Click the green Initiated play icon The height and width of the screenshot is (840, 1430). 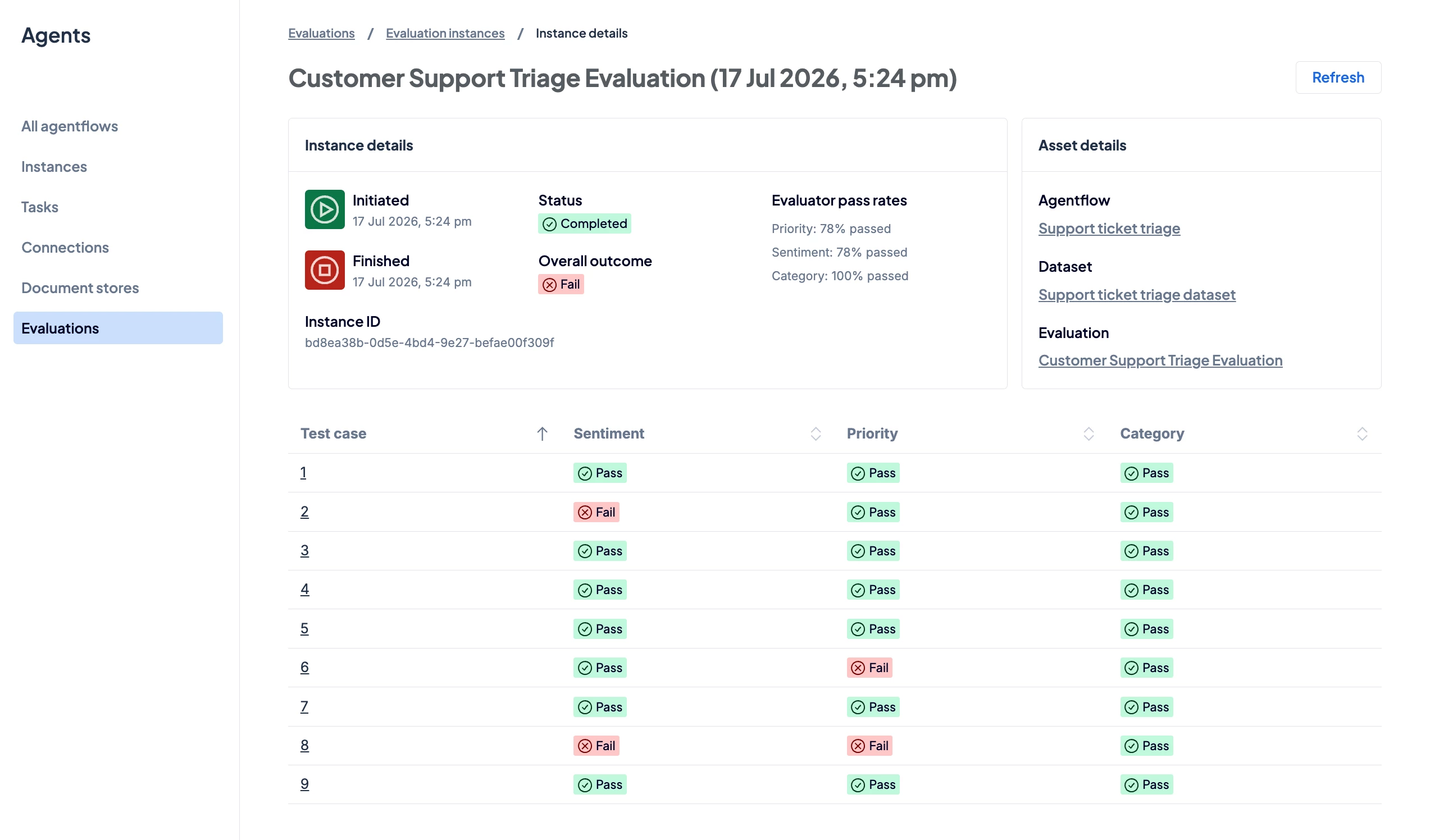(x=325, y=209)
